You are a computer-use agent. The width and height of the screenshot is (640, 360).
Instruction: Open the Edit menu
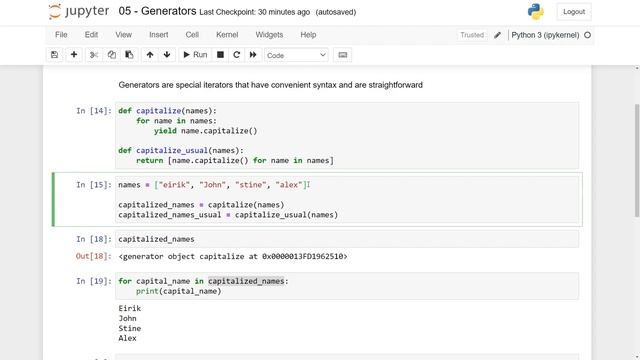click(91, 35)
